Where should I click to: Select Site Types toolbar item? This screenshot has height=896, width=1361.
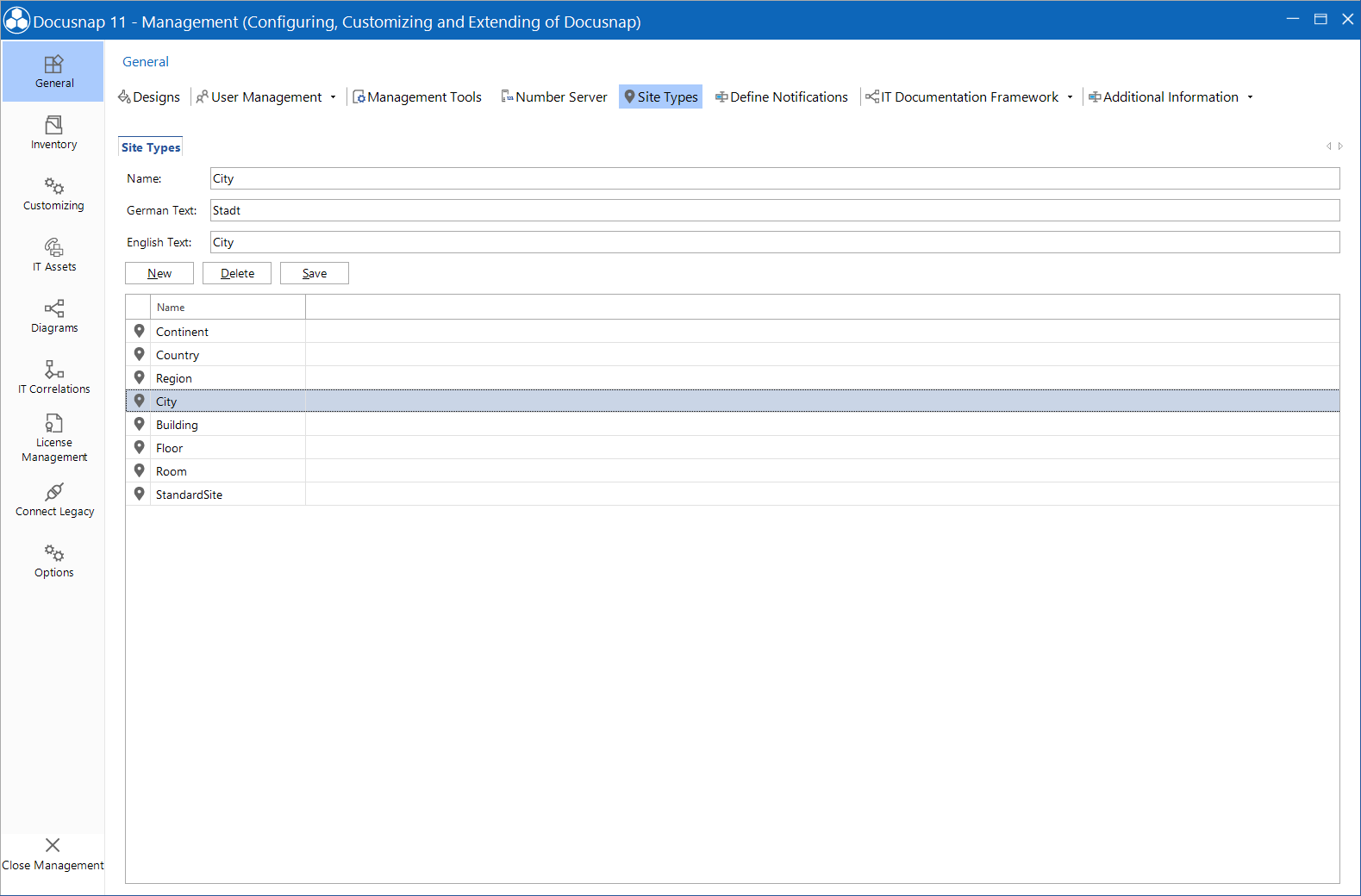pyautogui.click(x=661, y=96)
